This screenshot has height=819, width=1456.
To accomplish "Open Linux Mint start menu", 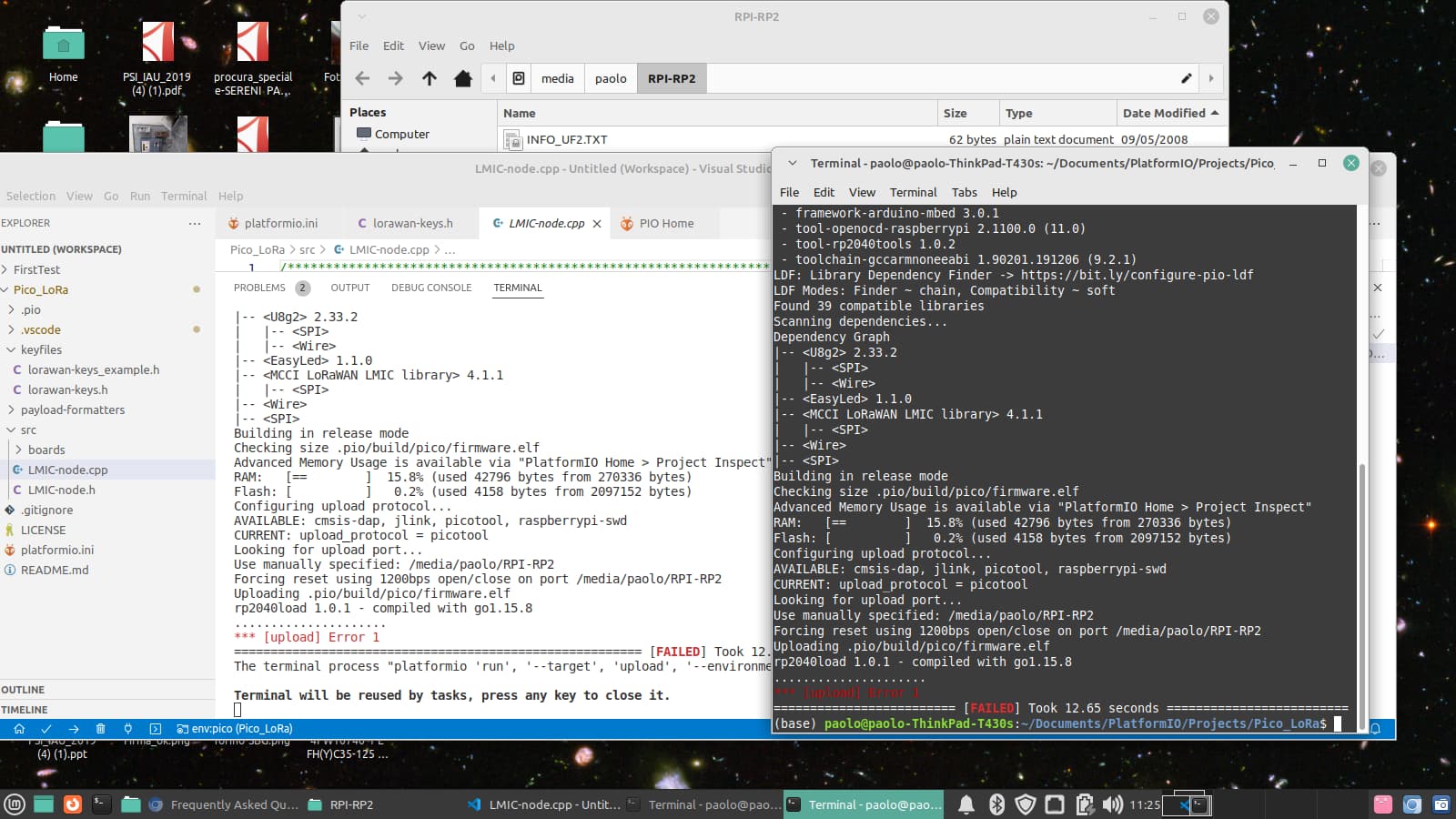I will 15,804.
